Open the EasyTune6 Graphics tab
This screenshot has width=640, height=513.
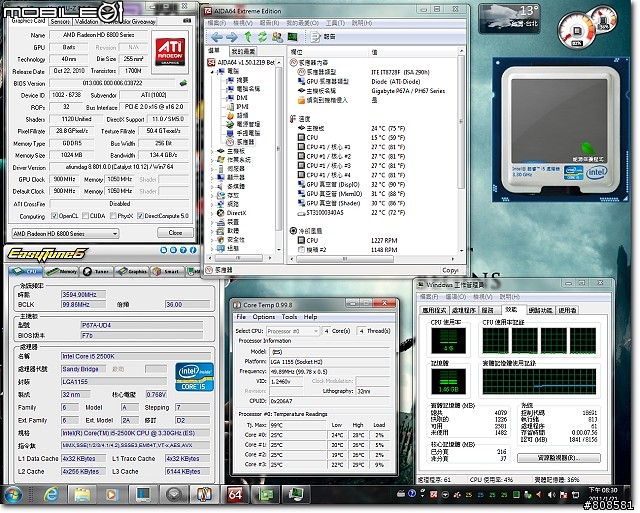pos(131,271)
